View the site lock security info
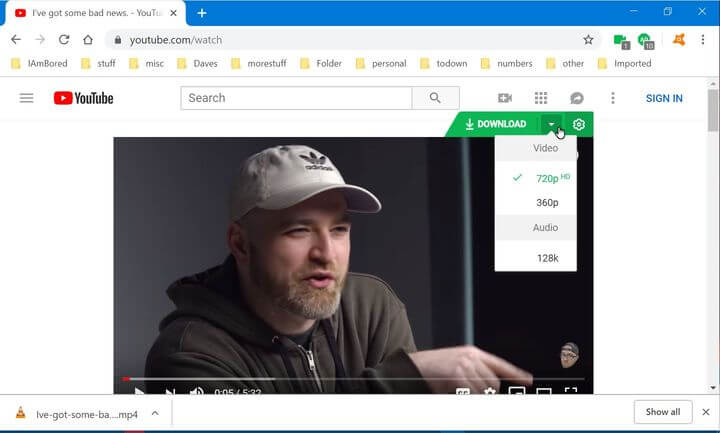This screenshot has height=433, width=720. pyautogui.click(x=118, y=40)
